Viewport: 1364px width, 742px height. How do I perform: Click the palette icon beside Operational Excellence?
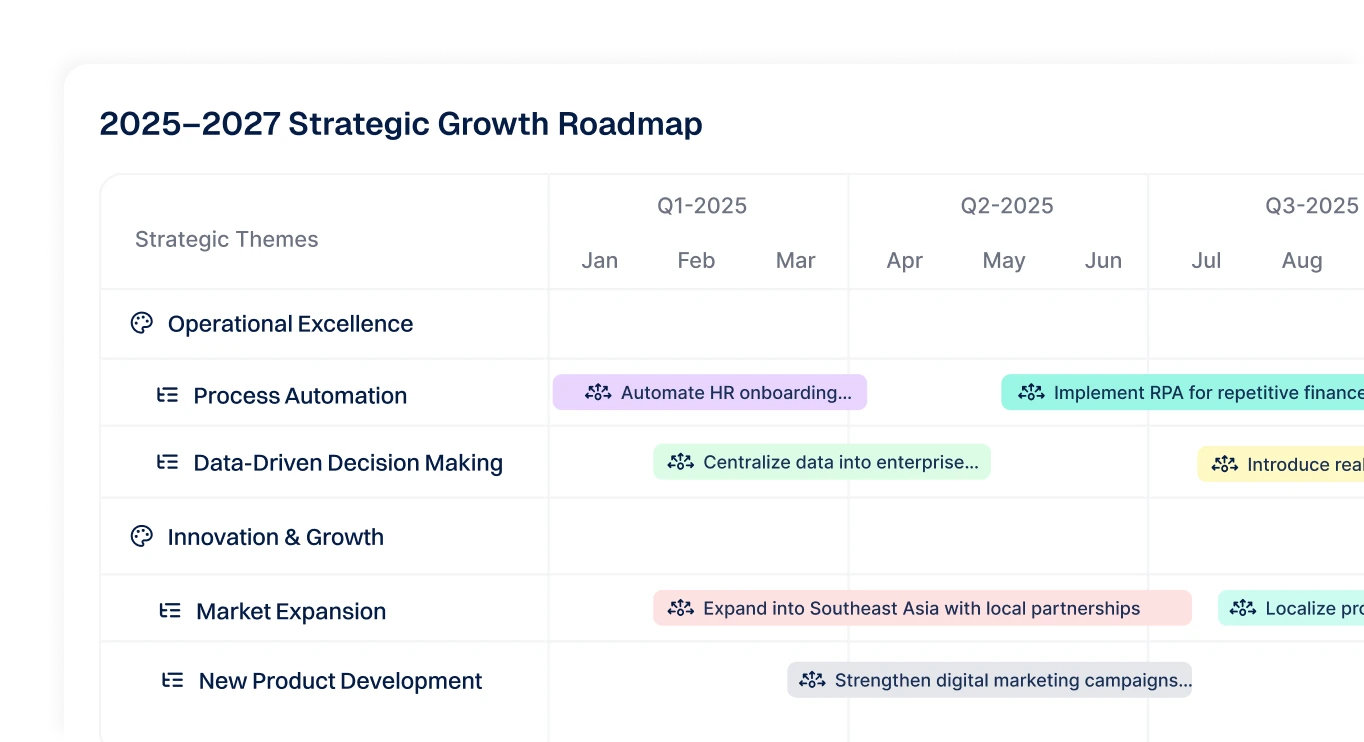point(141,323)
